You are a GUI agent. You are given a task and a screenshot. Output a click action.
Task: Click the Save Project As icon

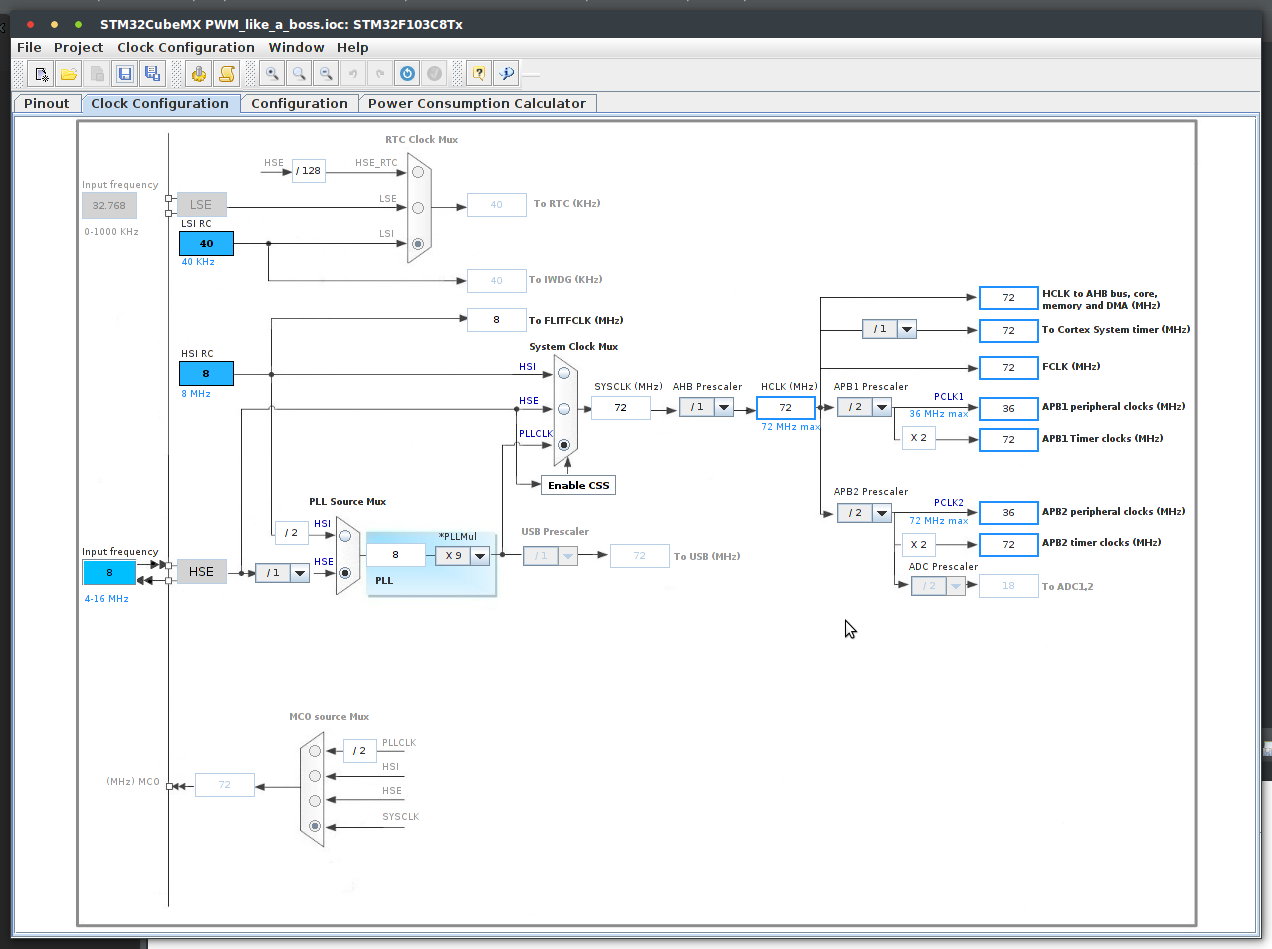[152, 73]
